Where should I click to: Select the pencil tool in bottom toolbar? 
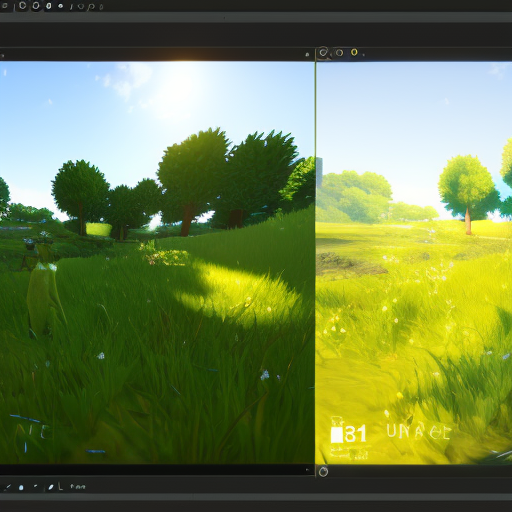(8, 487)
